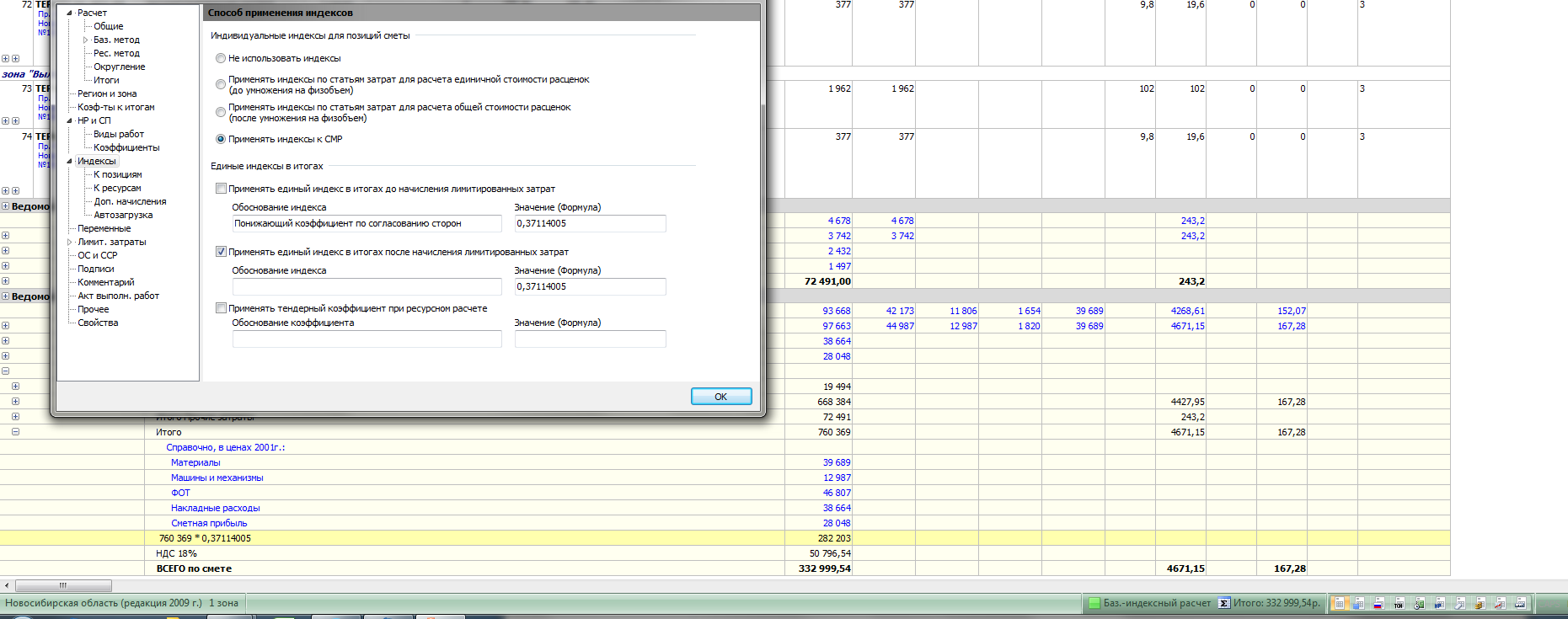Collapse the Индексы tree node
This screenshot has width=1568, height=619.
click(x=70, y=162)
